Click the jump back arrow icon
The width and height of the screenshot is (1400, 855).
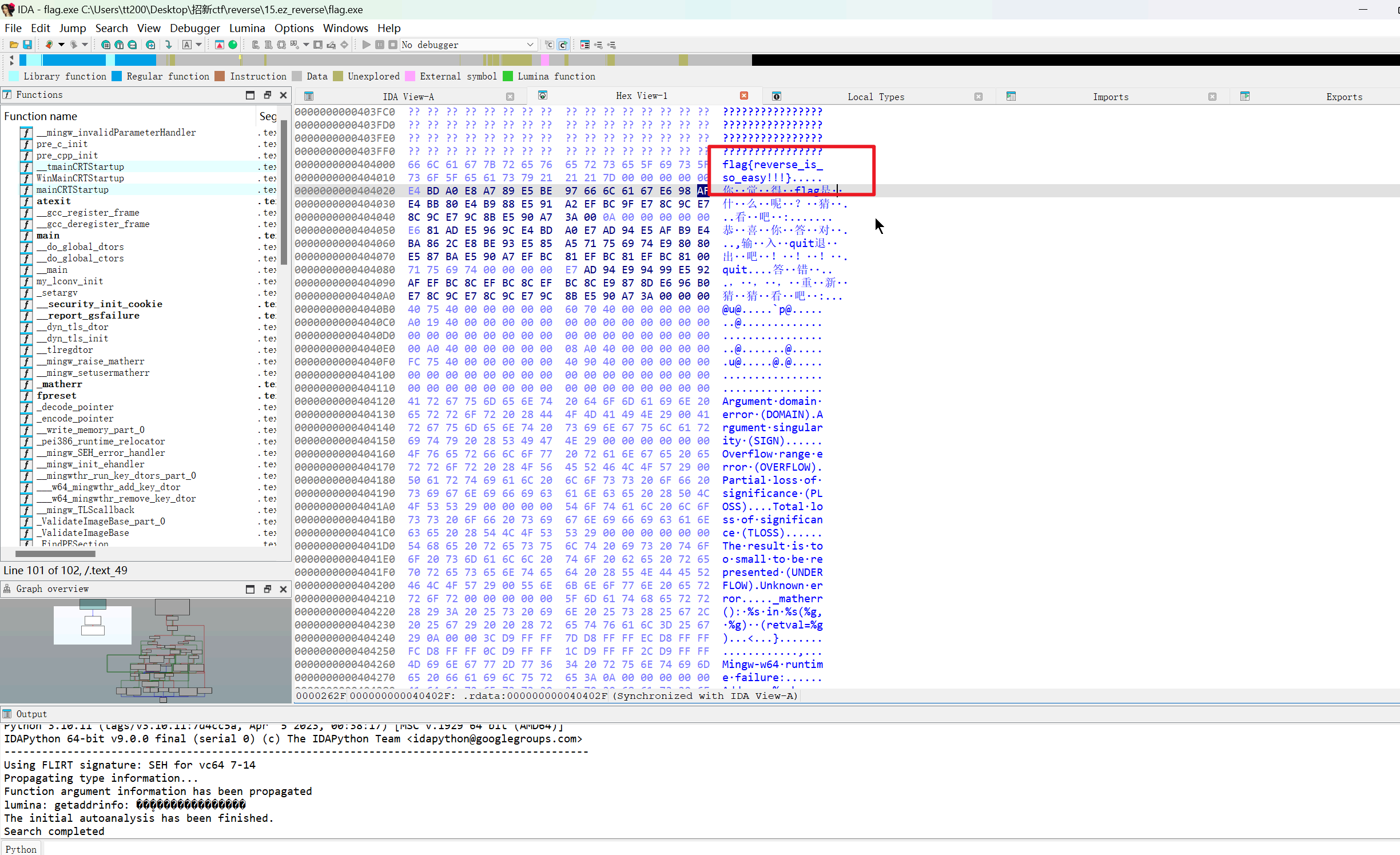pos(49,45)
